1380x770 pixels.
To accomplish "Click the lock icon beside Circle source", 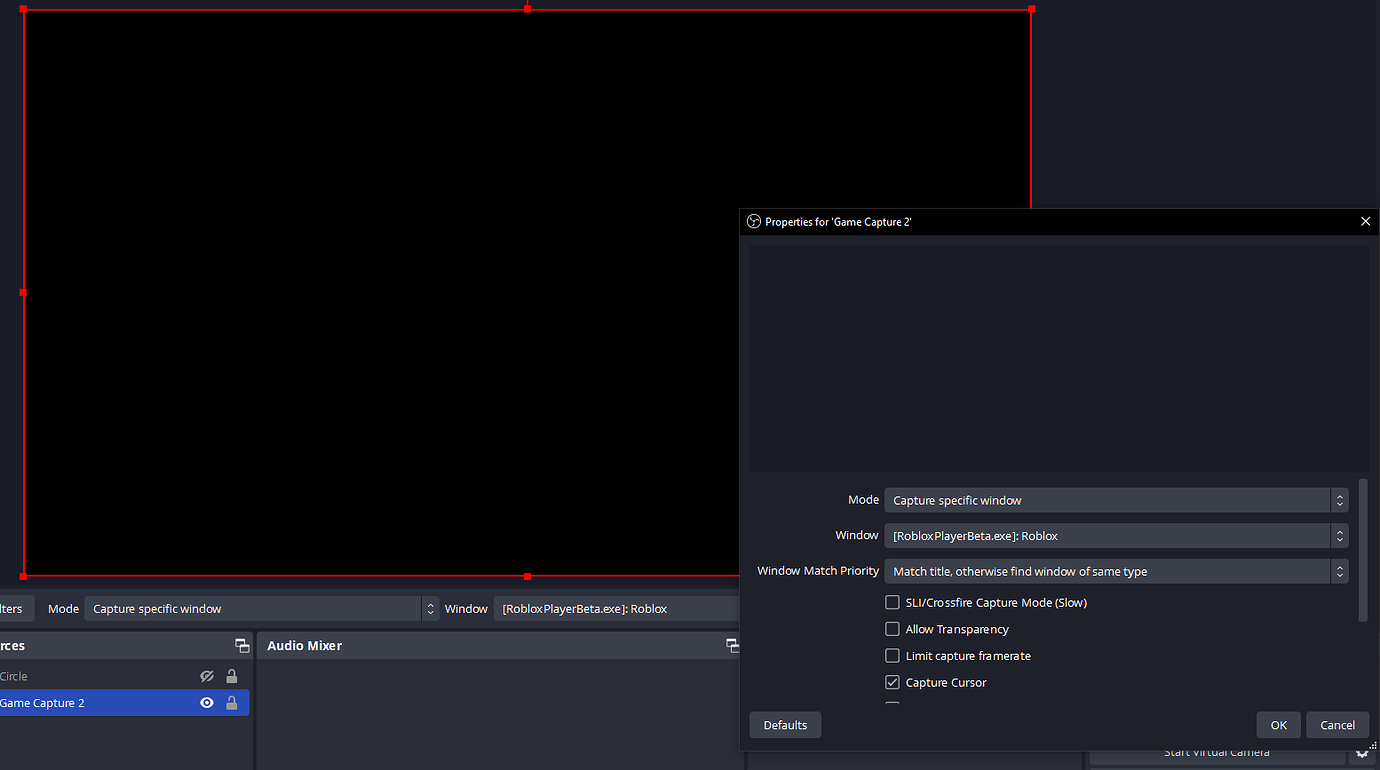I will pos(232,676).
